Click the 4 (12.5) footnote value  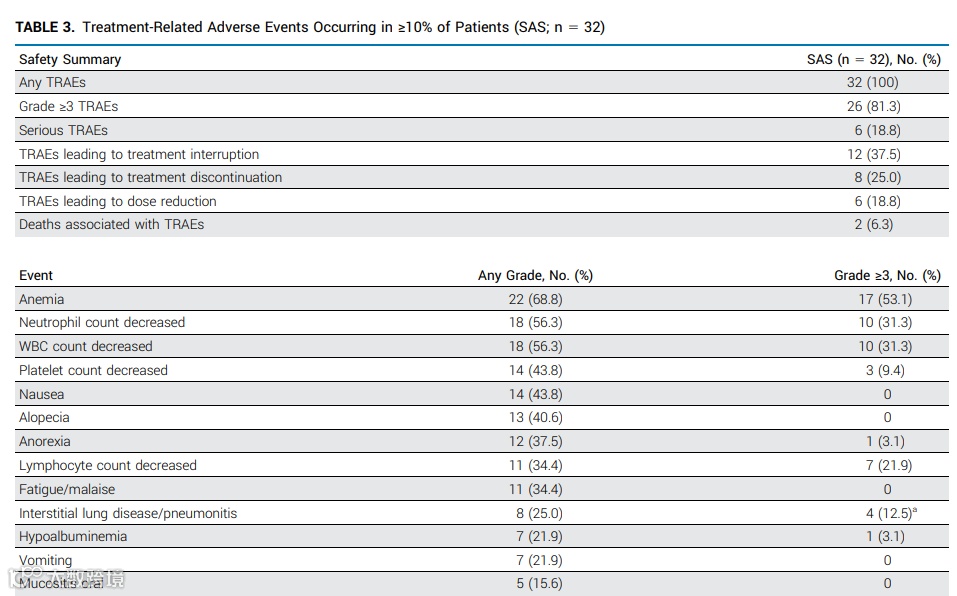click(891, 513)
